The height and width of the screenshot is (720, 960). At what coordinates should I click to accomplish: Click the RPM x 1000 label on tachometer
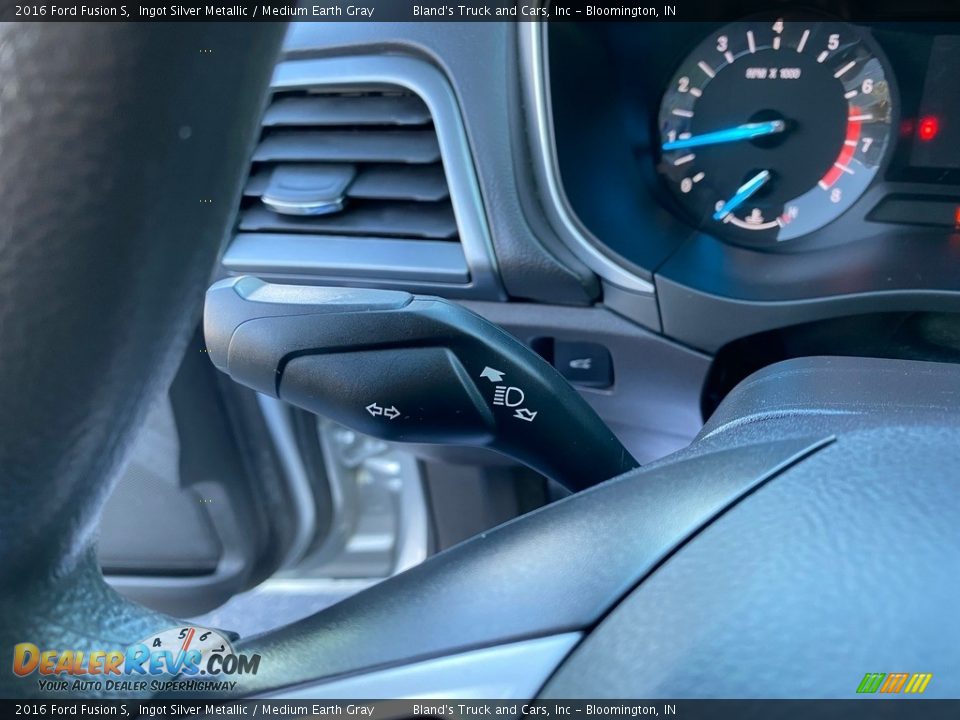pos(773,73)
